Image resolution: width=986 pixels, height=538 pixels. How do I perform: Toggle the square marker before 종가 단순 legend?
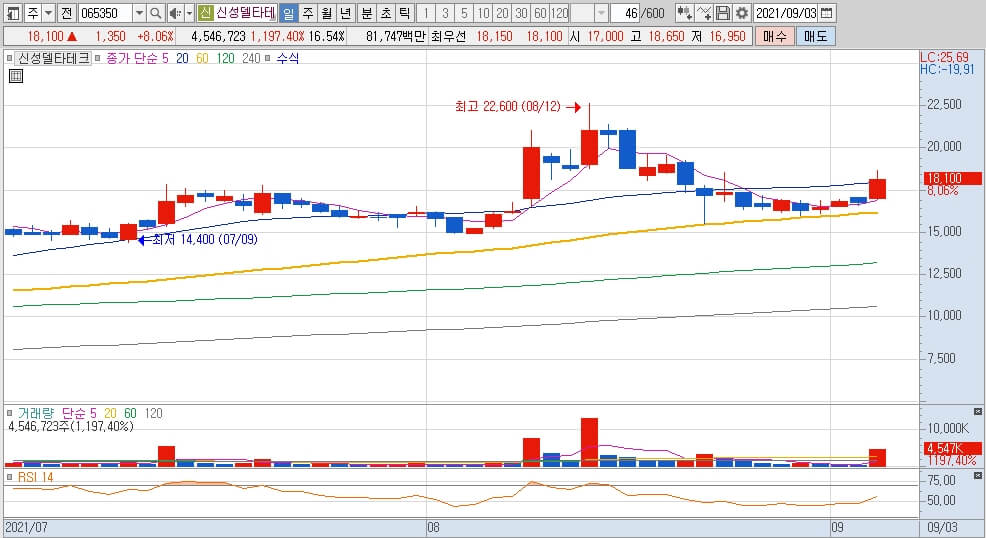pyautogui.click(x=97, y=58)
